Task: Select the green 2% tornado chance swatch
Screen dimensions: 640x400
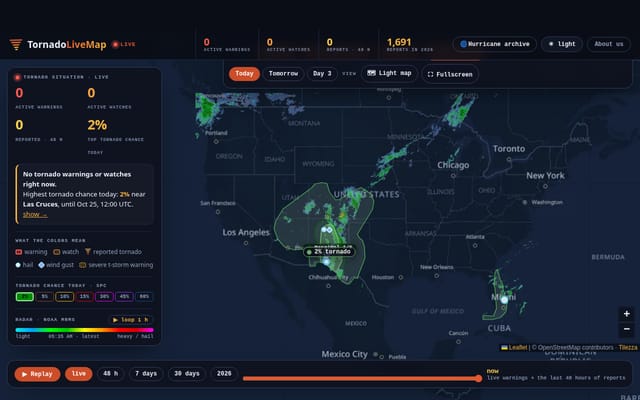Action: (x=24, y=297)
